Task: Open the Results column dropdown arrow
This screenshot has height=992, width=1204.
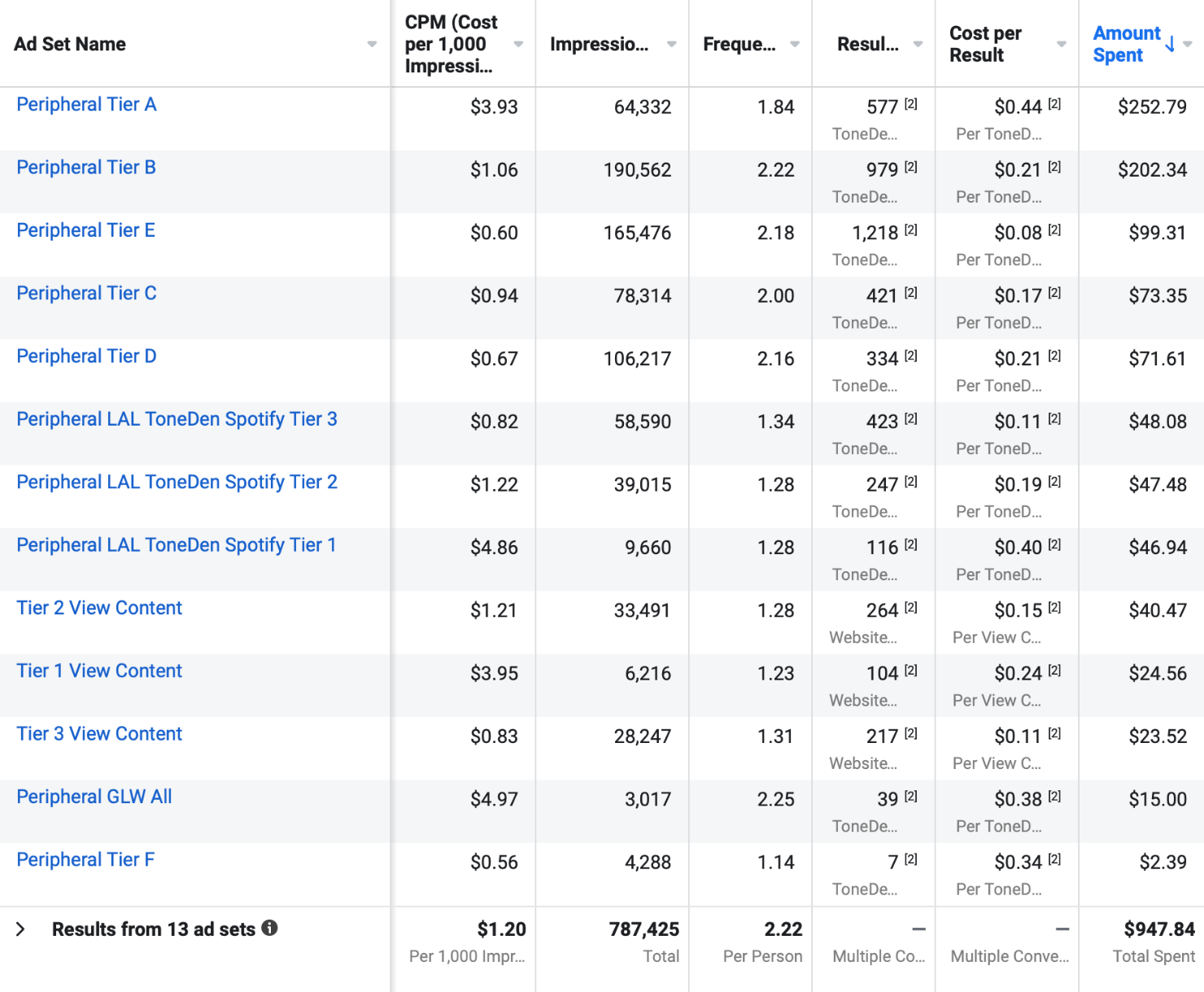Action: tap(918, 44)
